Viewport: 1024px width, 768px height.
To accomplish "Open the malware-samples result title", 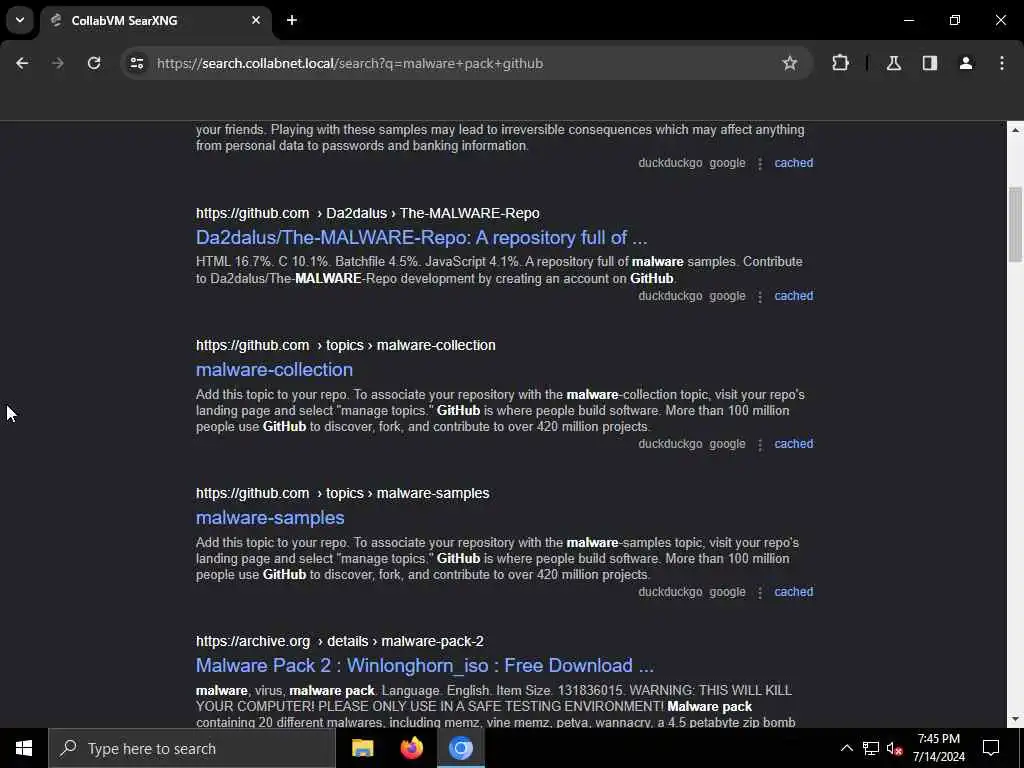I will pyautogui.click(x=270, y=518).
